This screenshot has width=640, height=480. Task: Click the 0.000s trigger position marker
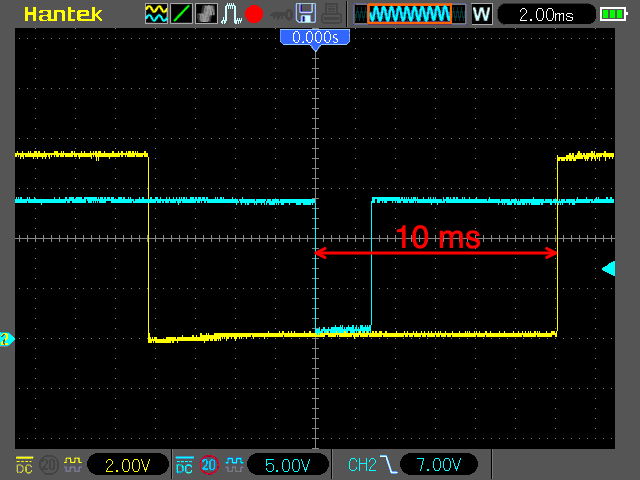pyautogui.click(x=315, y=37)
